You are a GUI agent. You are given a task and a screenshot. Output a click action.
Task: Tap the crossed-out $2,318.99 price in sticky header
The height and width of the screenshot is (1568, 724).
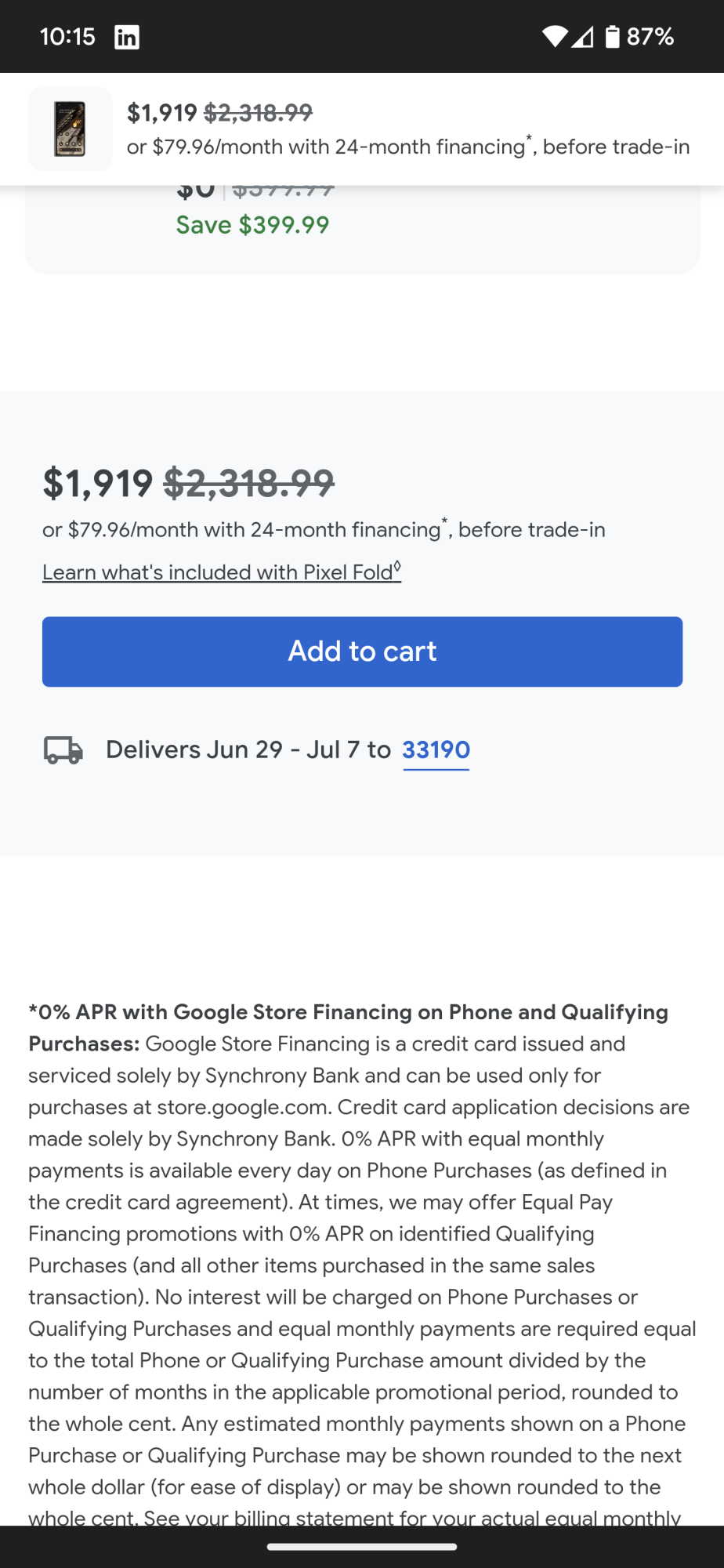[x=258, y=113]
